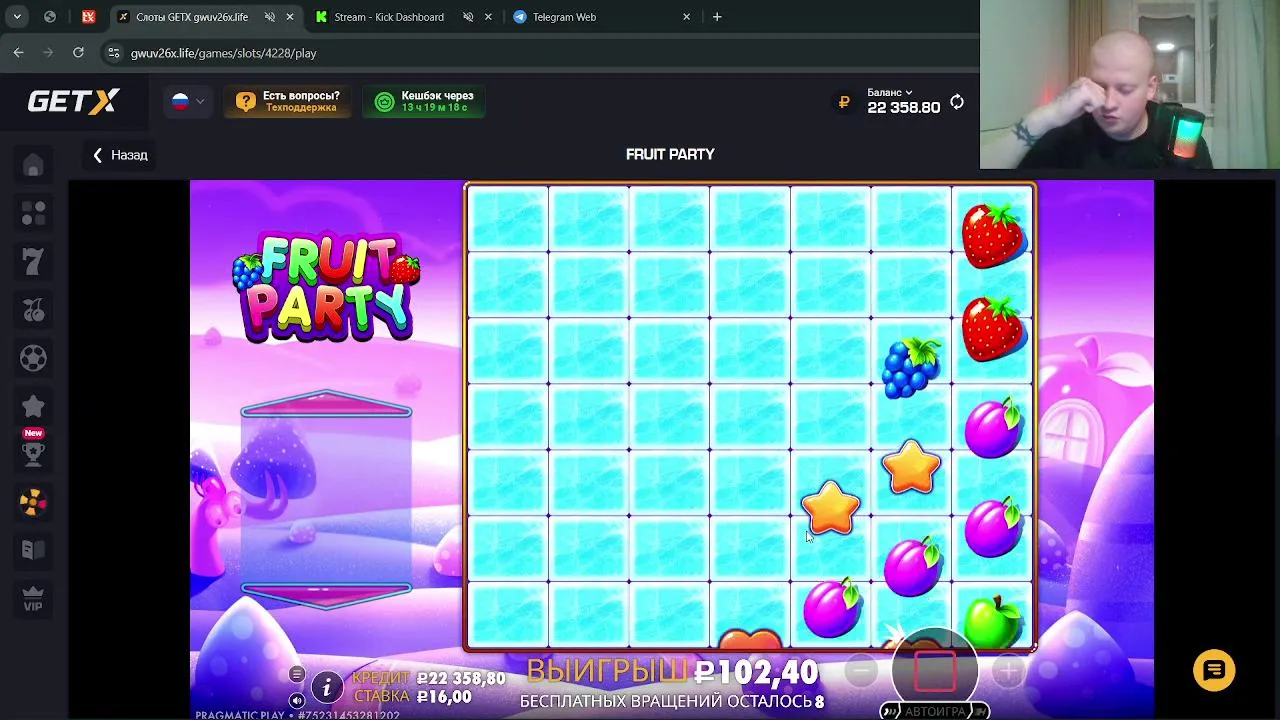Image resolution: width=1280 pixels, height=720 pixels.
Task: Go back via Назад button
Action: coord(120,155)
